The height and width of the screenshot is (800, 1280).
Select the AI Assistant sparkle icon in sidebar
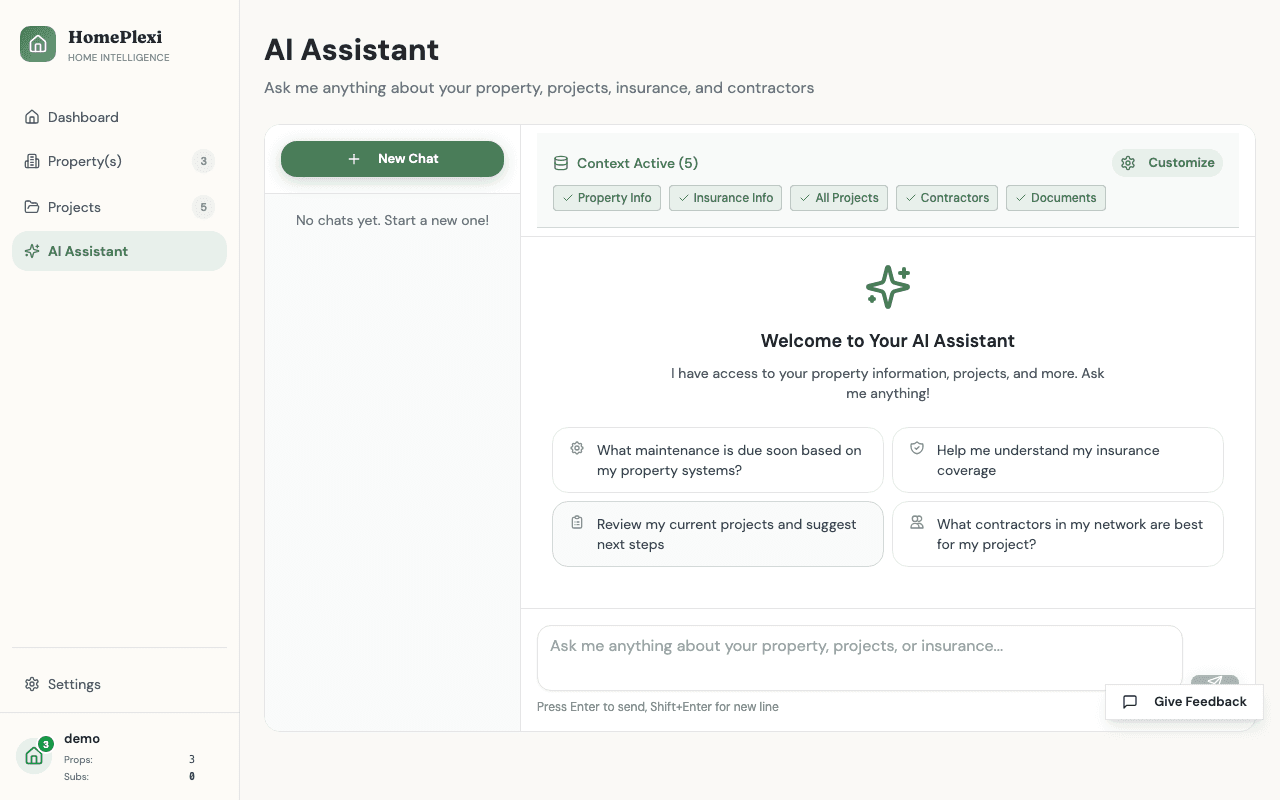click(x=29, y=251)
